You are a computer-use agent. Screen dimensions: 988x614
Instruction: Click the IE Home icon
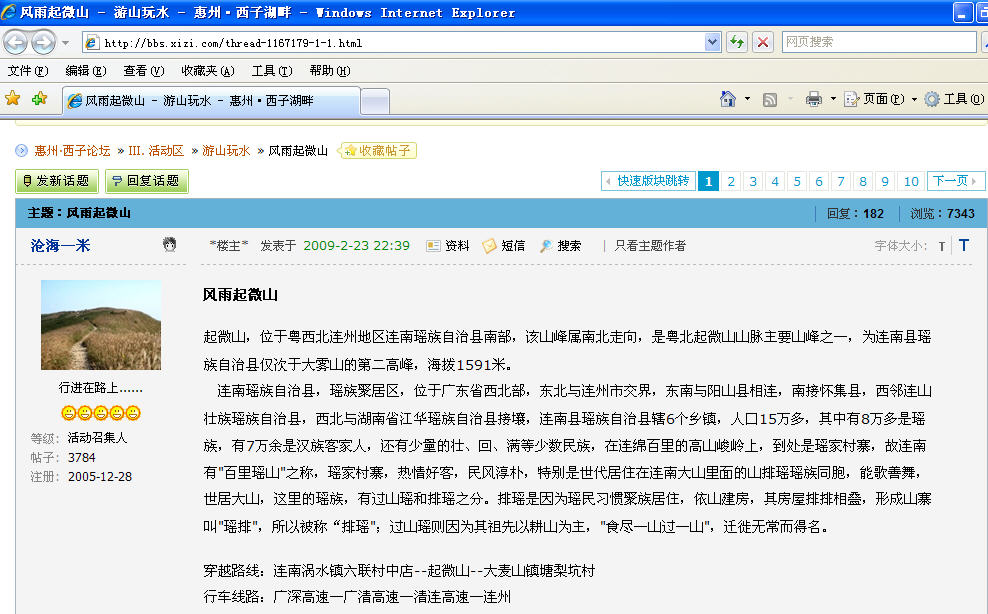(x=729, y=99)
